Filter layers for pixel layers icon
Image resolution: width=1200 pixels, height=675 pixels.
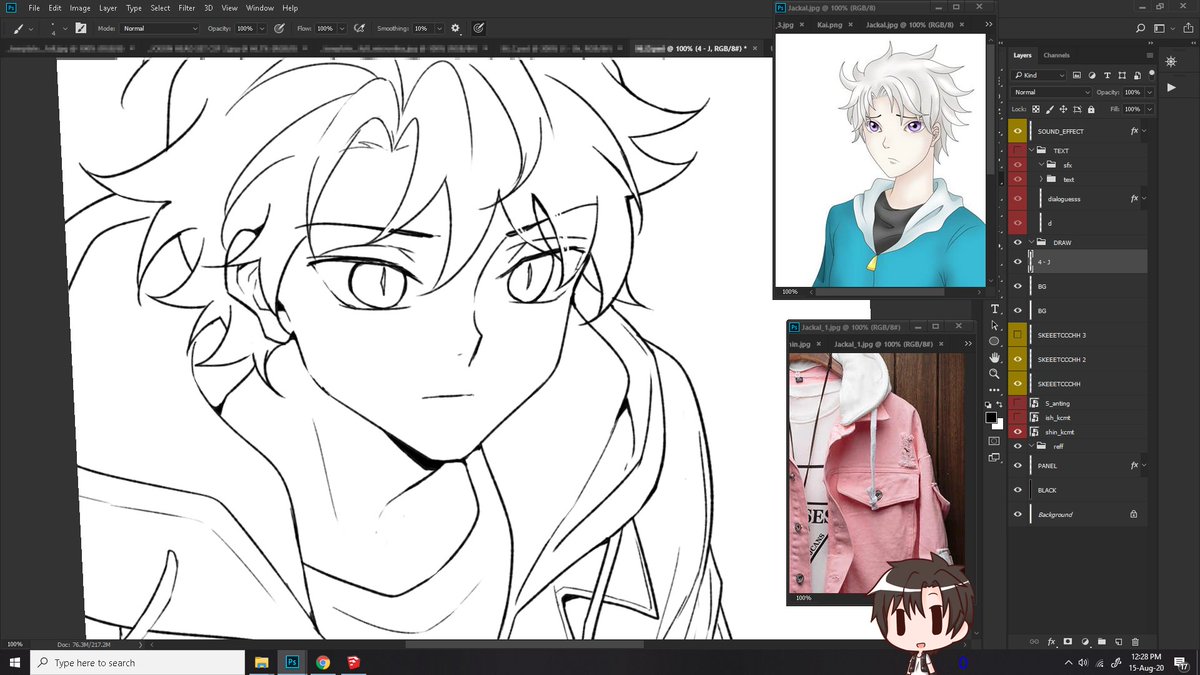[x=1077, y=75]
